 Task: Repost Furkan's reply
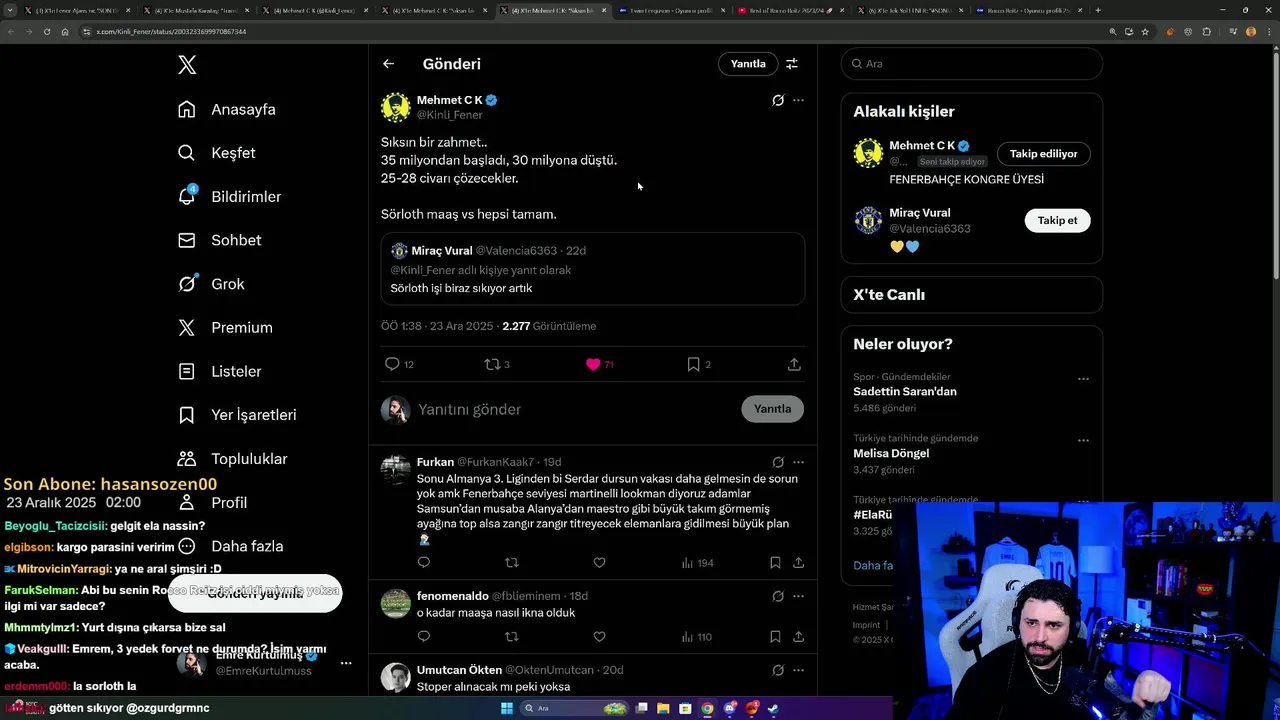click(x=512, y=563)
